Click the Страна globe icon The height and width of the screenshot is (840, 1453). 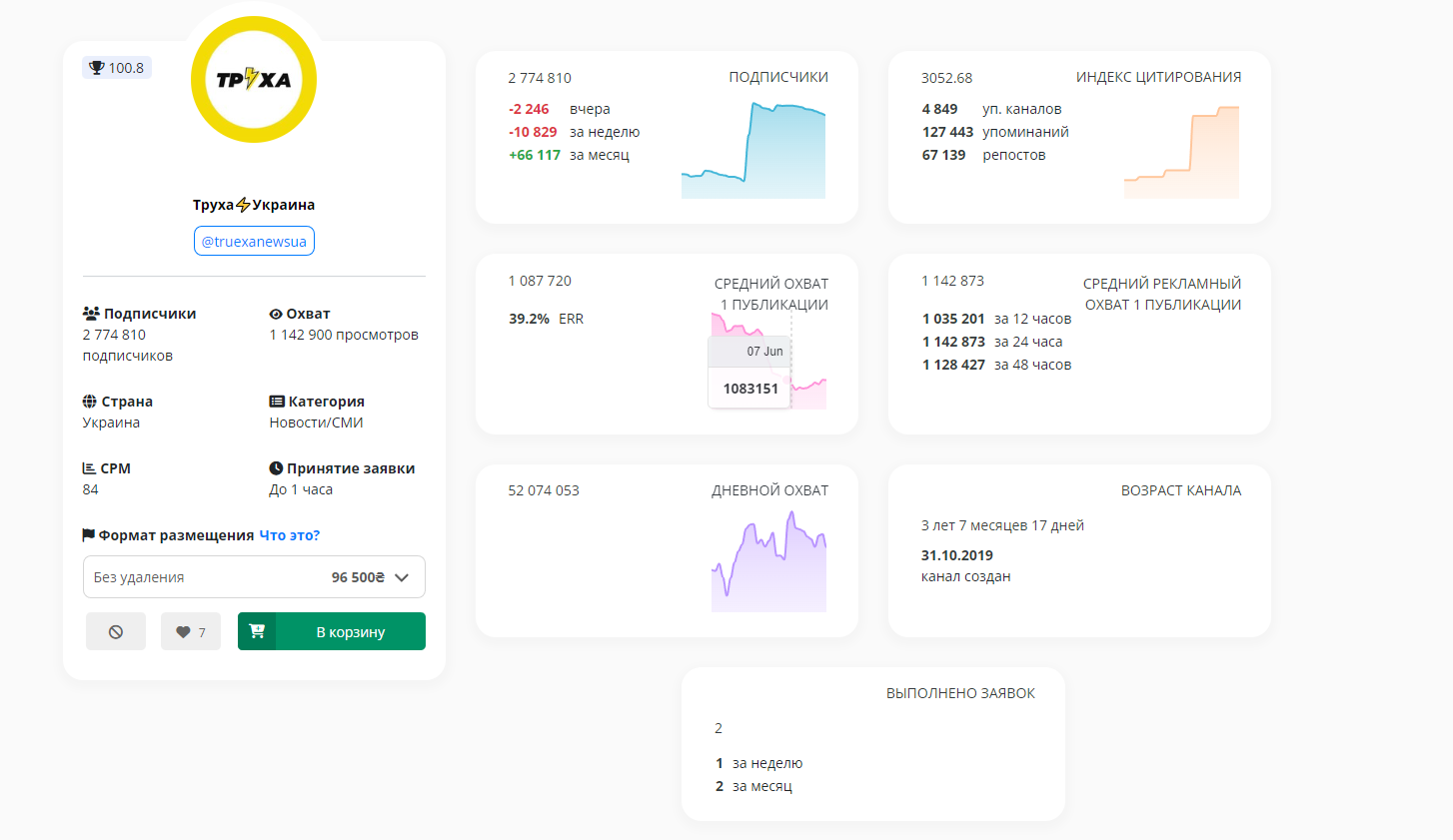pos(90,402)
